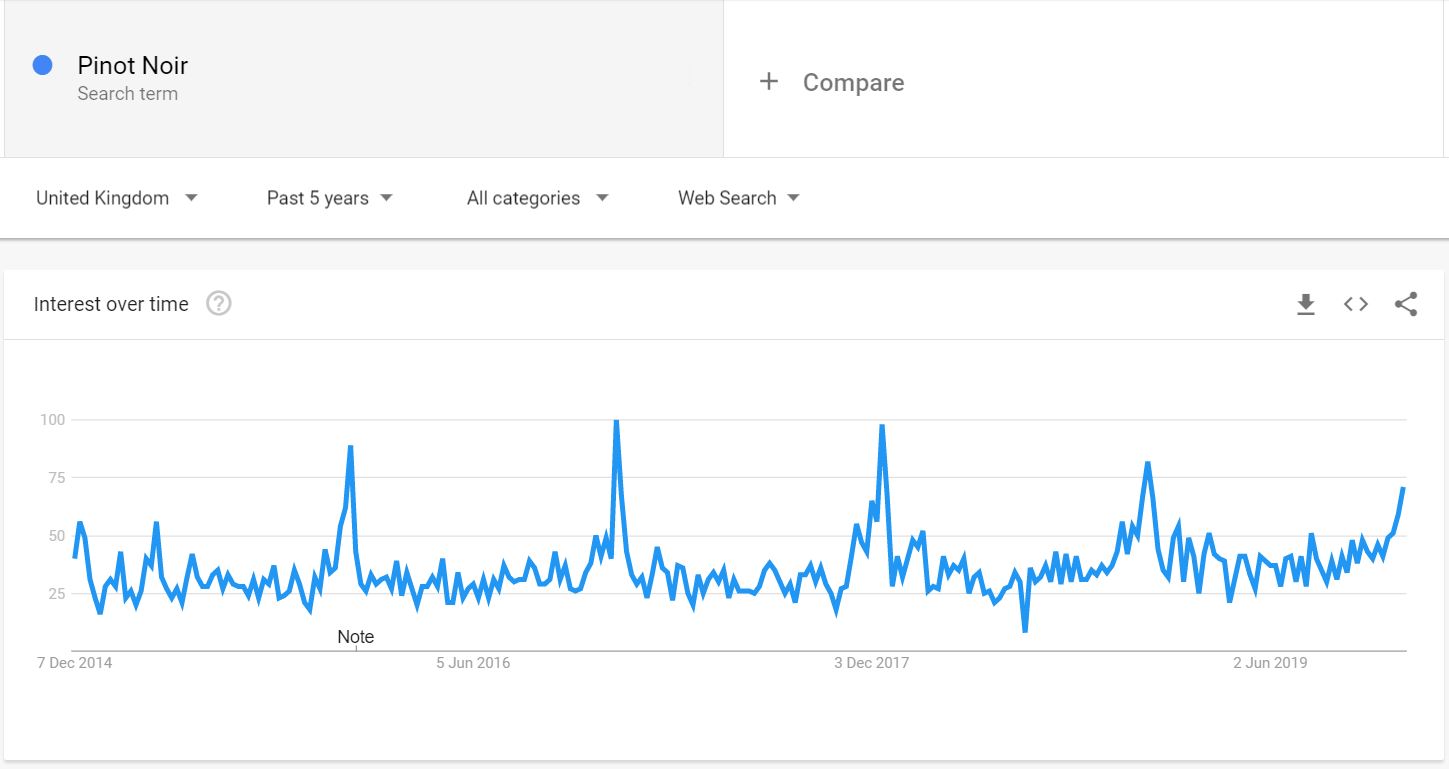Viewport: 1449px width, 769px height.
Task: Open the All categories dropdown
Action: [x=538, y=198]
